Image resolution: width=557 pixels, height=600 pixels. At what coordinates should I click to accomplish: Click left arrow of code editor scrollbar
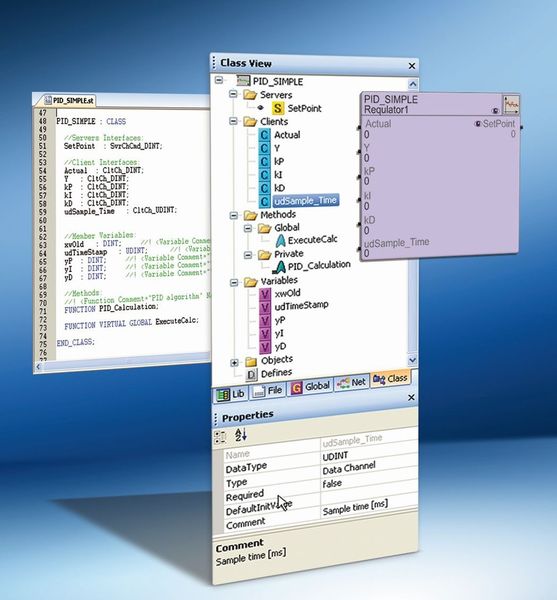click(37, 367)
